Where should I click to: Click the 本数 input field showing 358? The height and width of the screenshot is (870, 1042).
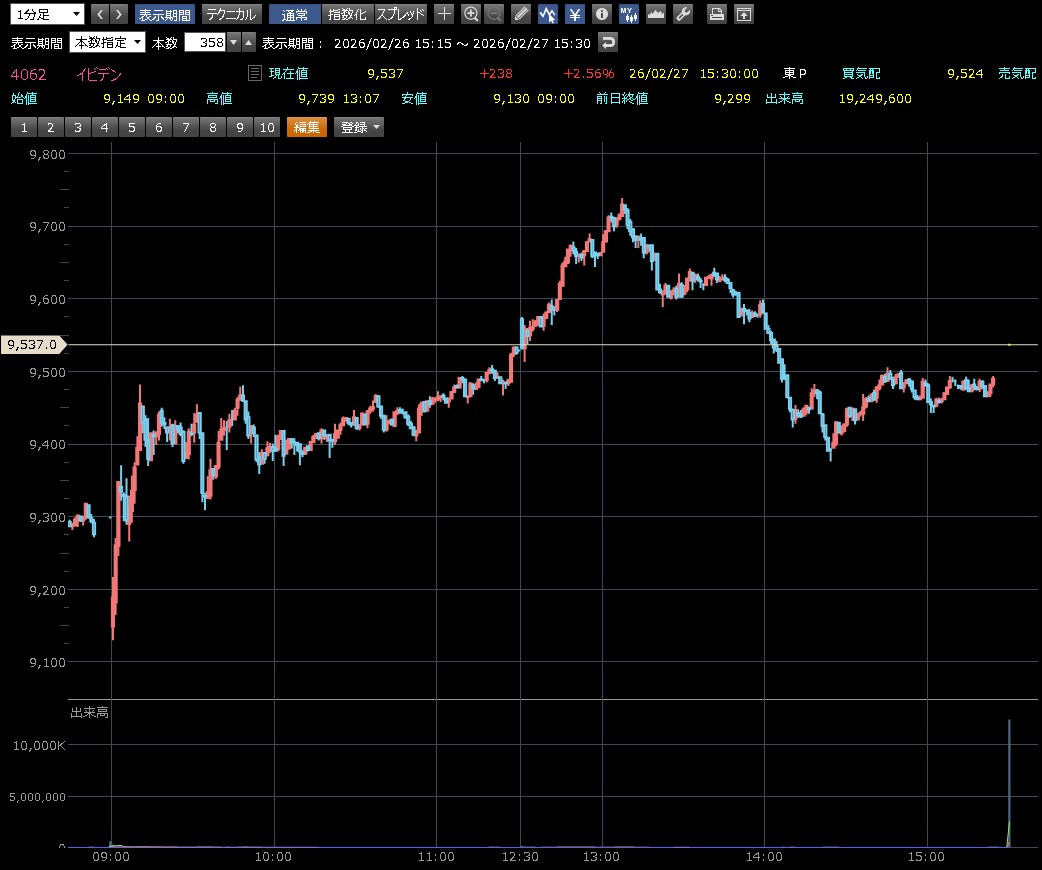(206, 42)
